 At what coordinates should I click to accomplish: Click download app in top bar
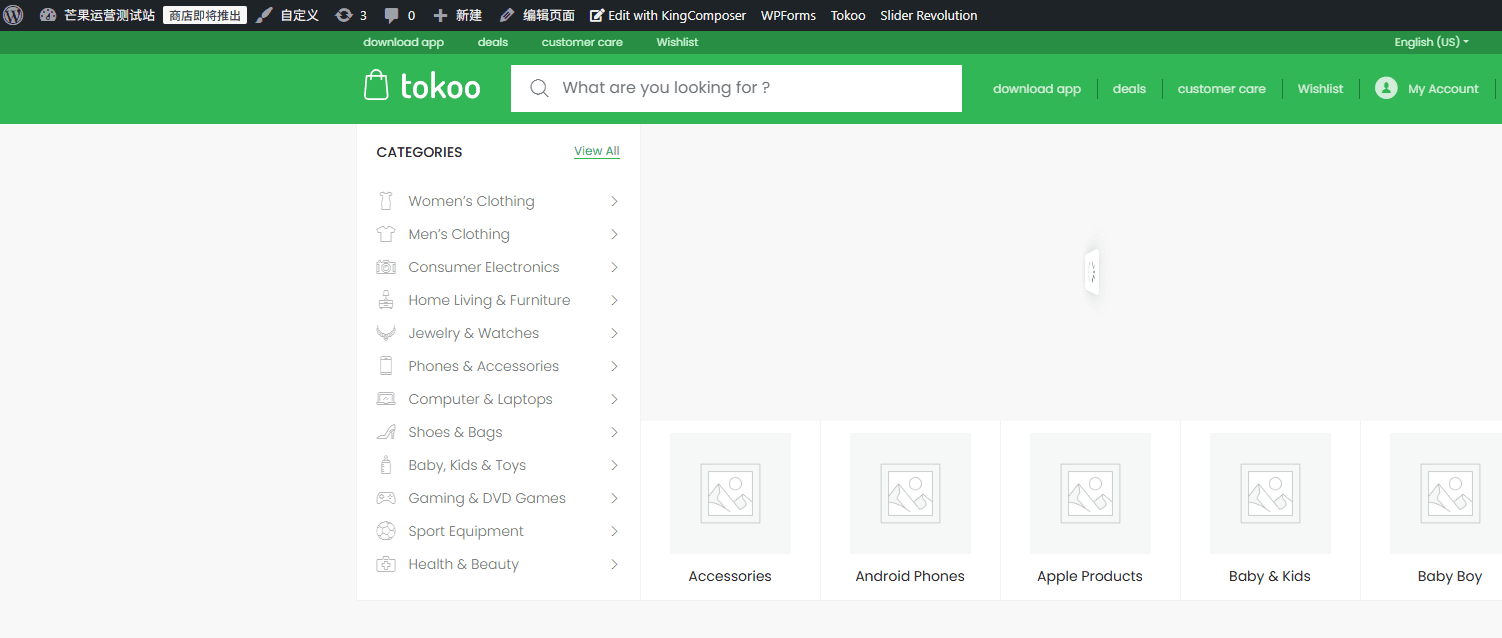[403, 42]
